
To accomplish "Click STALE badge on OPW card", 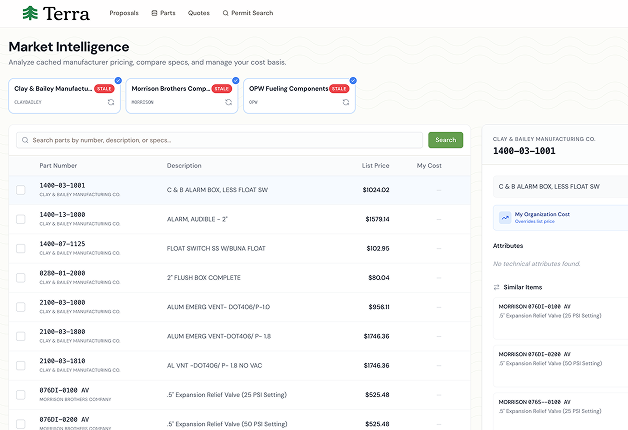I will coord(339,88).
